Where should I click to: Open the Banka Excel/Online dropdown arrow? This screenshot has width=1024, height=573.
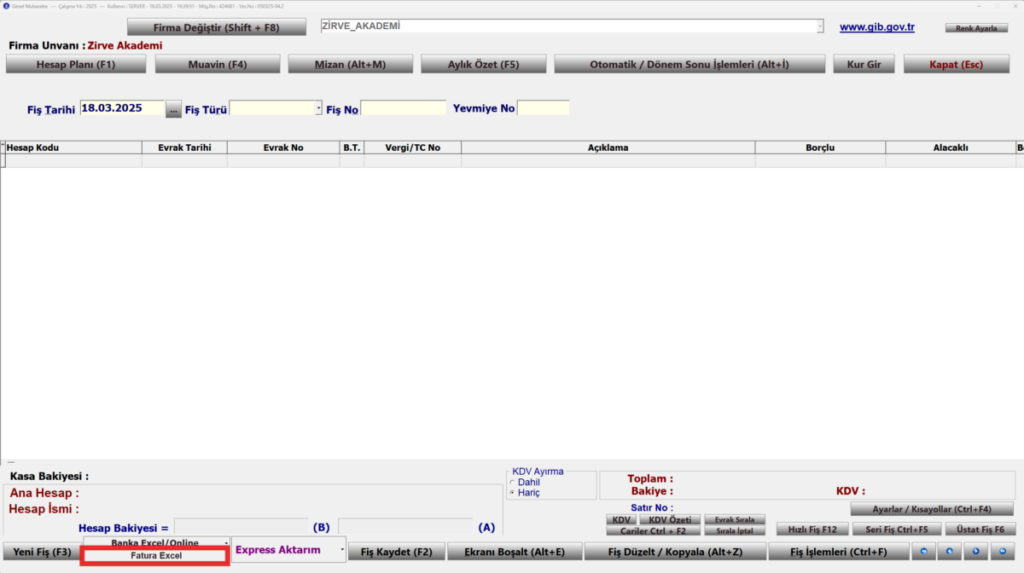click(x=226, y=543)
